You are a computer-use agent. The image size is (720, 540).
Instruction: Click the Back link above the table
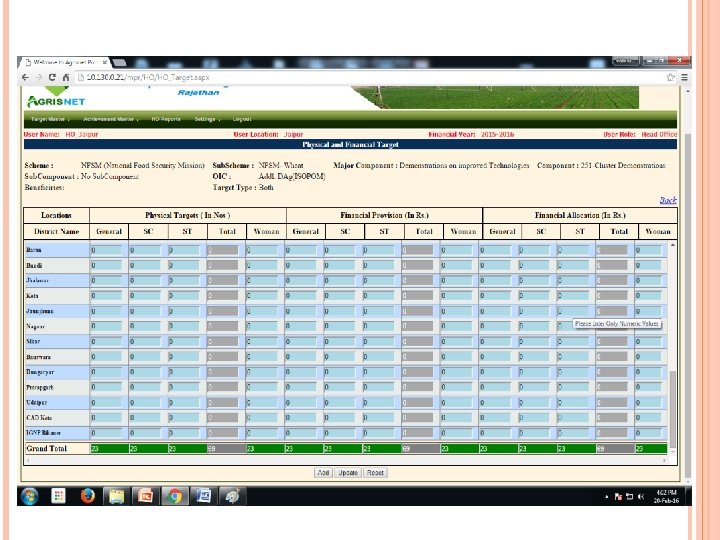click(x=668, y=200)
